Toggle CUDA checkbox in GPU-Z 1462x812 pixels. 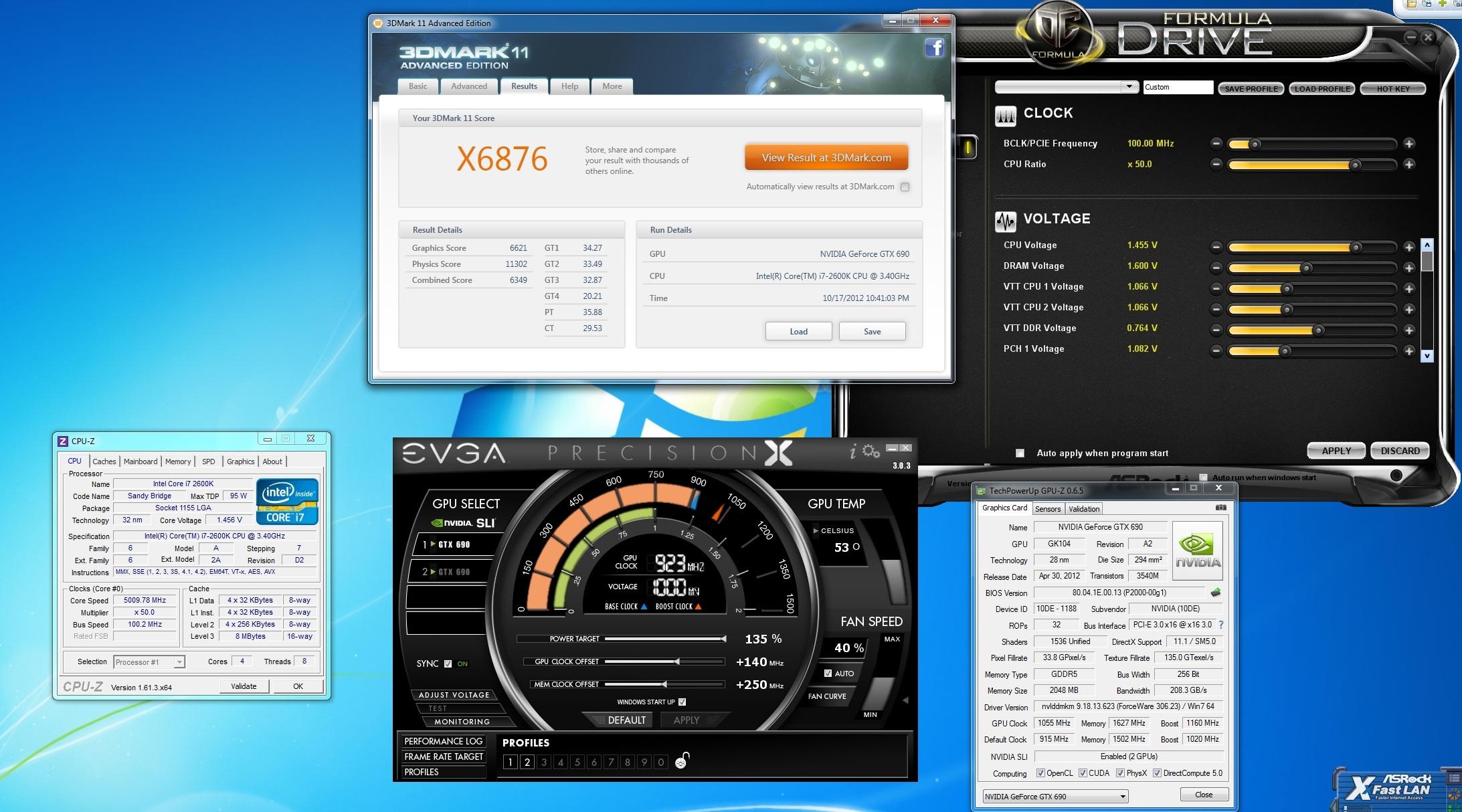1083,773
